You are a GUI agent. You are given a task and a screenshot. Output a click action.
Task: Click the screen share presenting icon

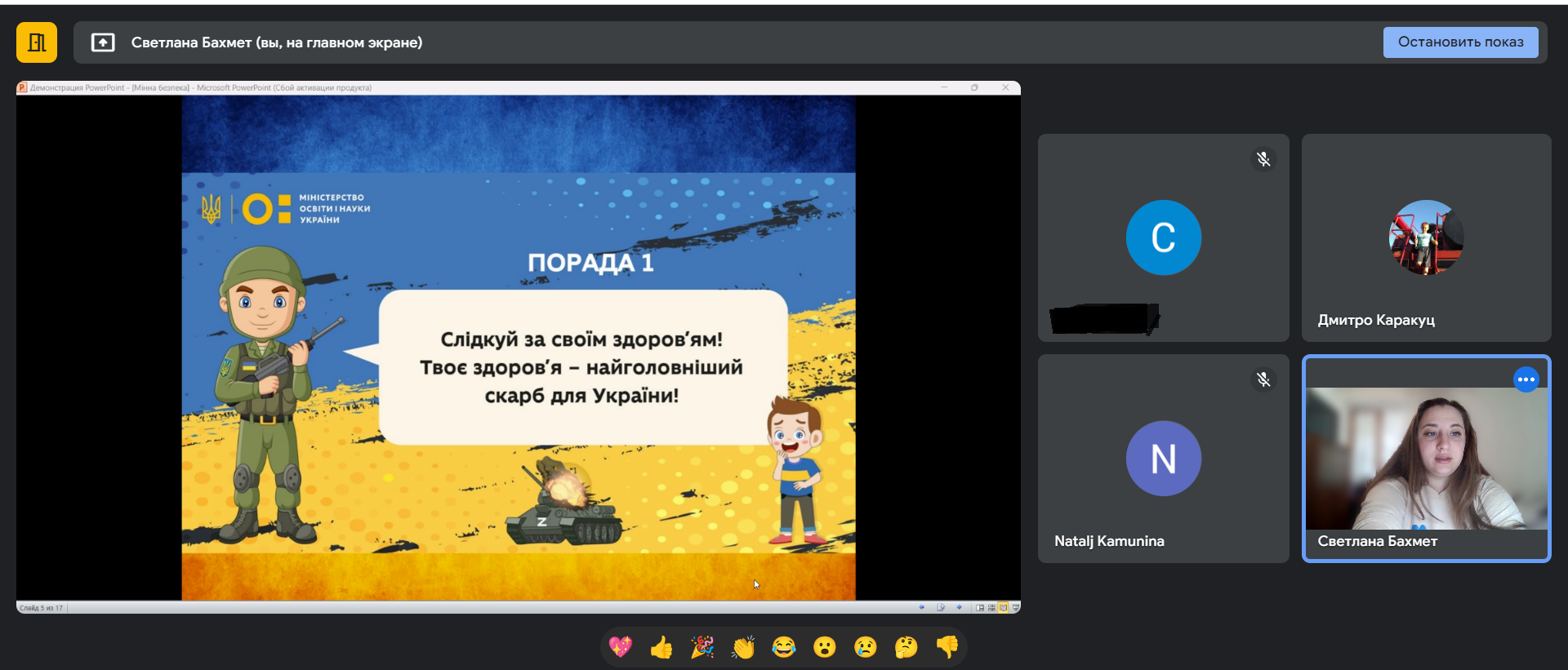coord(103,42)
